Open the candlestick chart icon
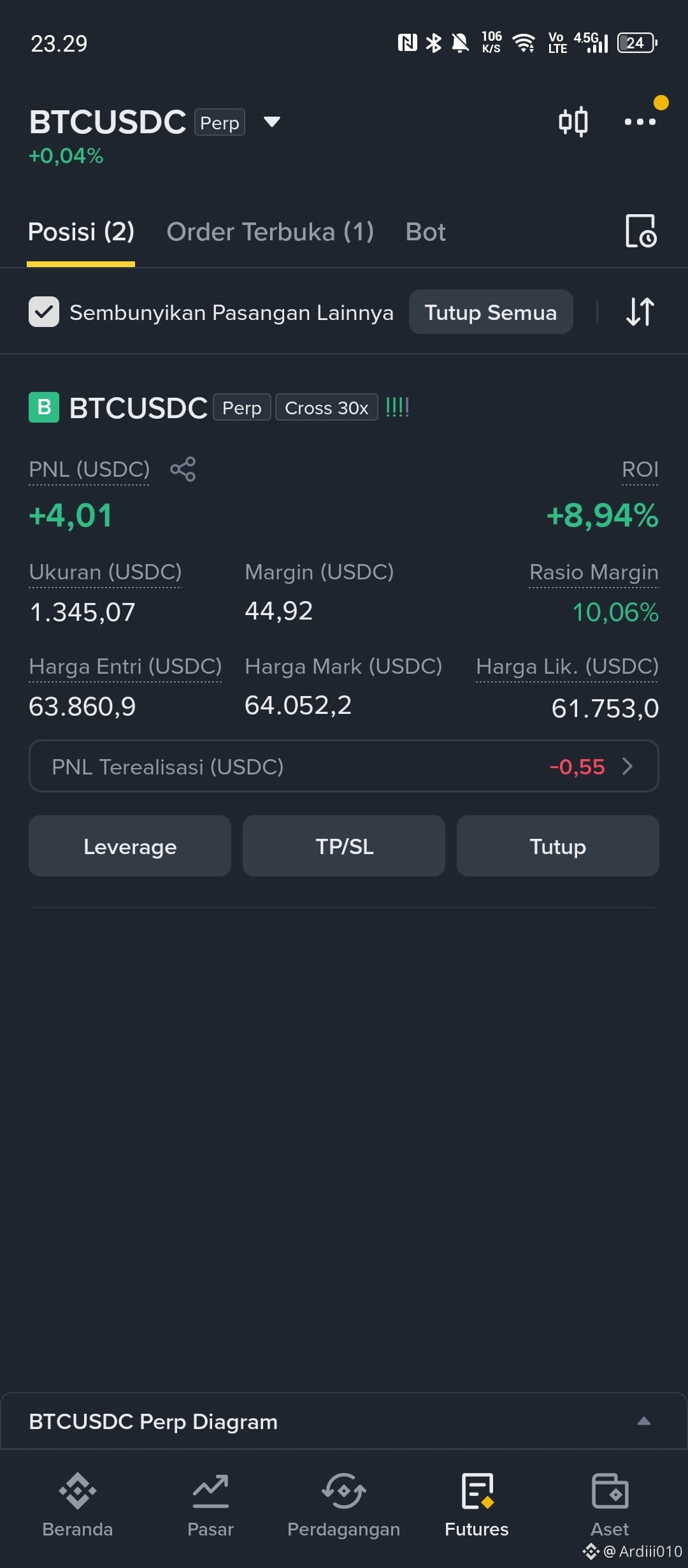This screenshot has height=1568, width=688. click(x=573, y=121)
